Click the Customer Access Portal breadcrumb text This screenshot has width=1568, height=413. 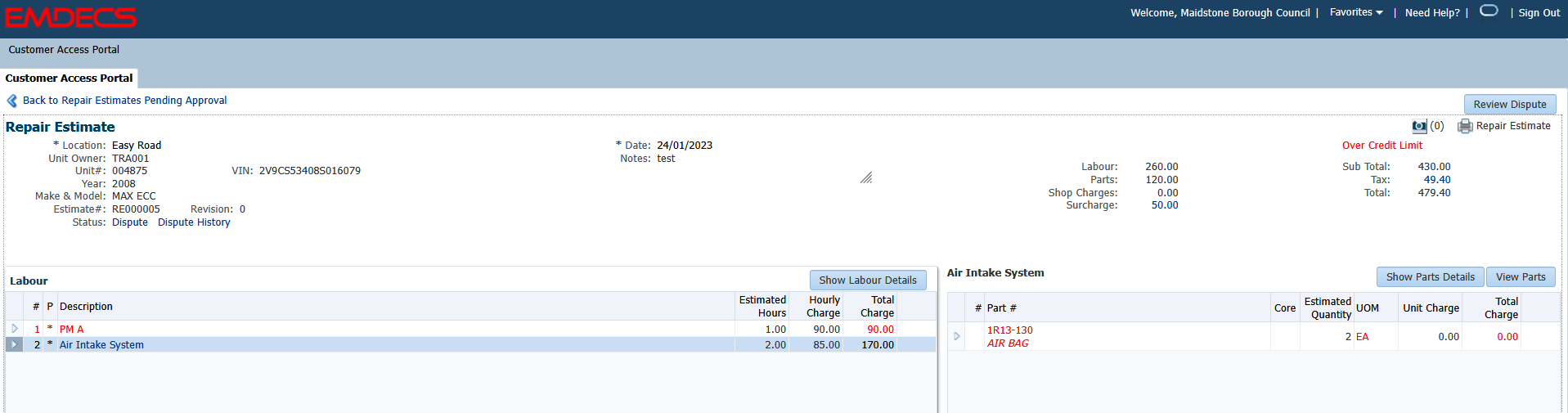(64, 50)
